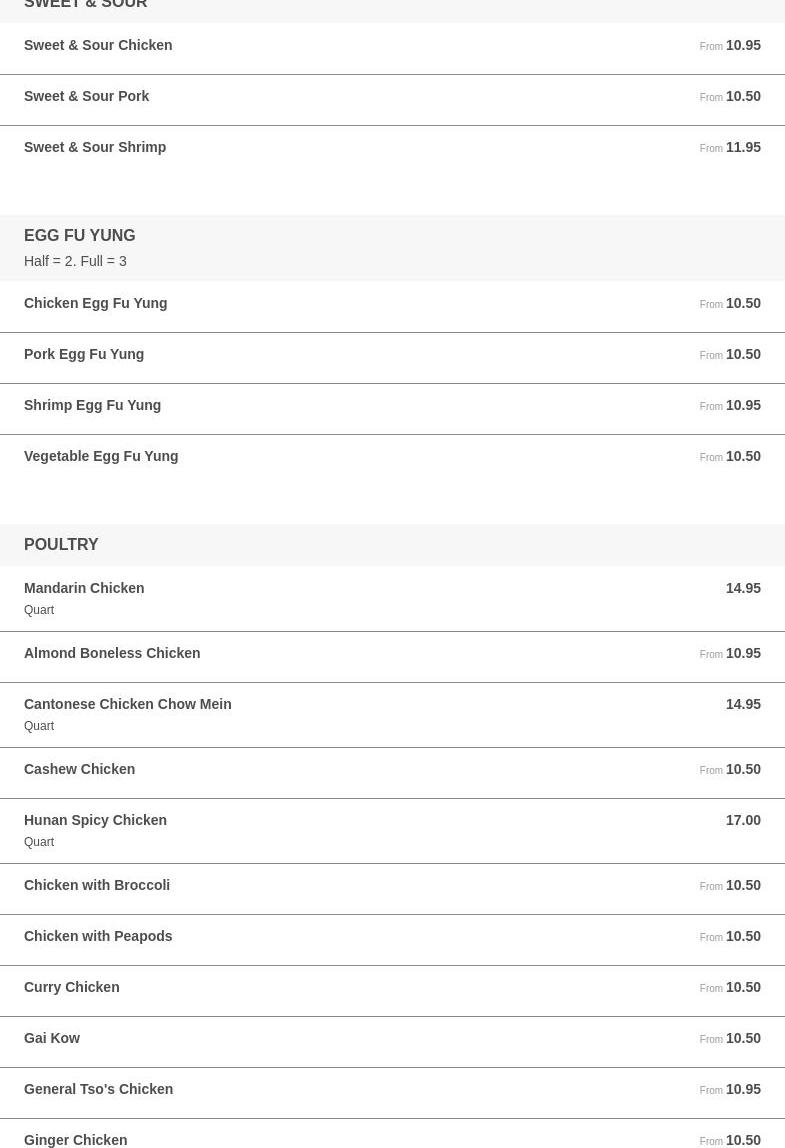Choose Cantonese Chicken Chow Mein
Viewport: 785px width, 1148px height.
click(392, 715)
